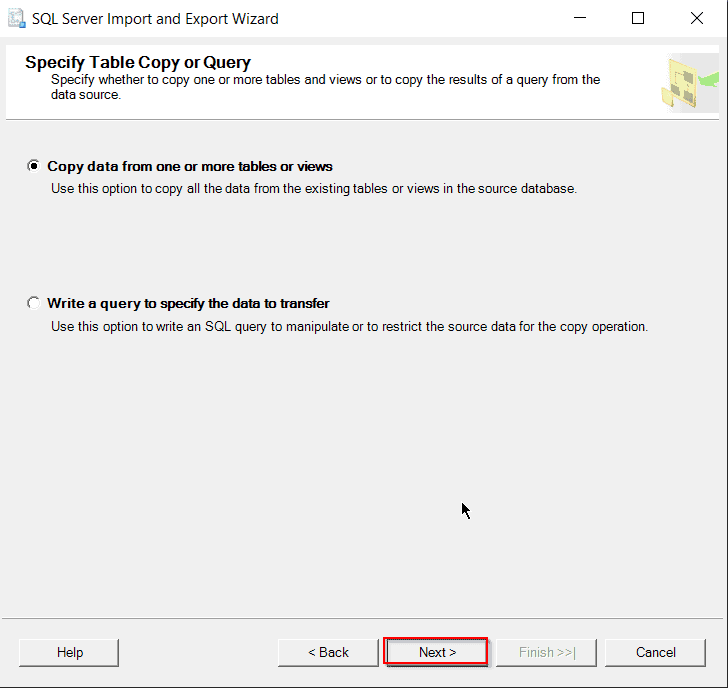
Task: Click description text 'Use this option to copy all the data'
Action: (314, 188)
